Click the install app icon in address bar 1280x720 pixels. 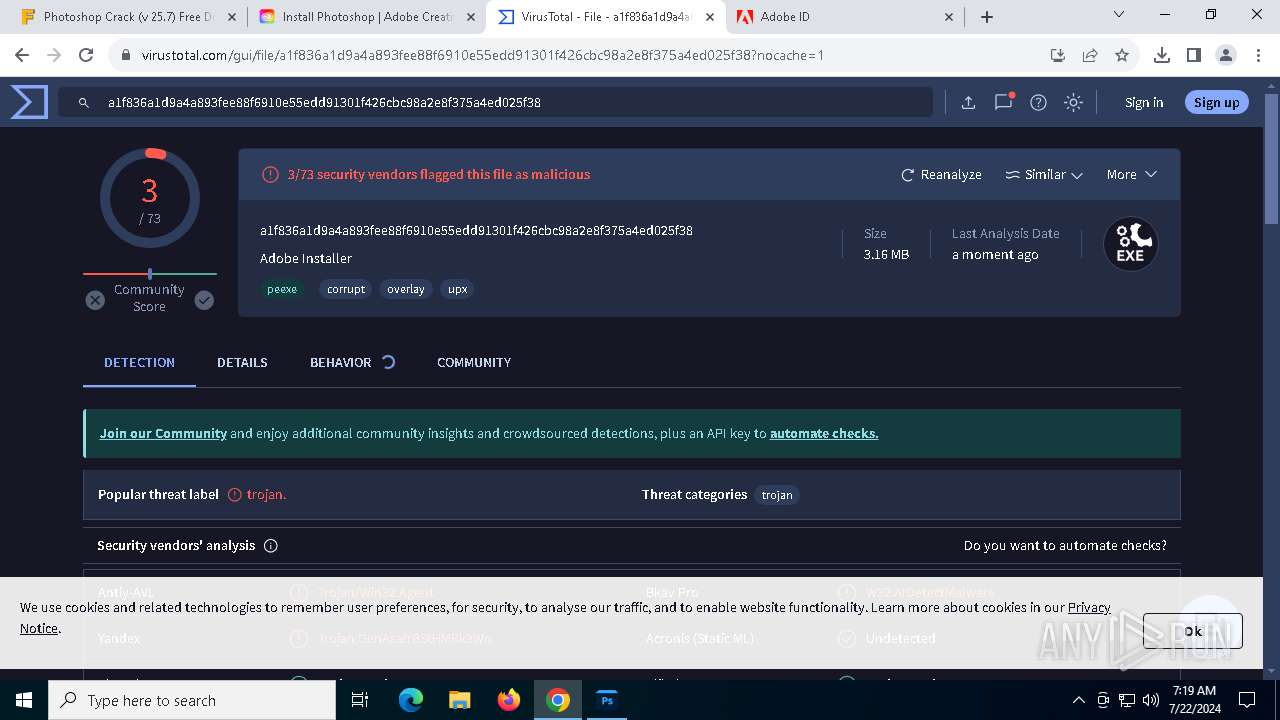click(1058, 55)
